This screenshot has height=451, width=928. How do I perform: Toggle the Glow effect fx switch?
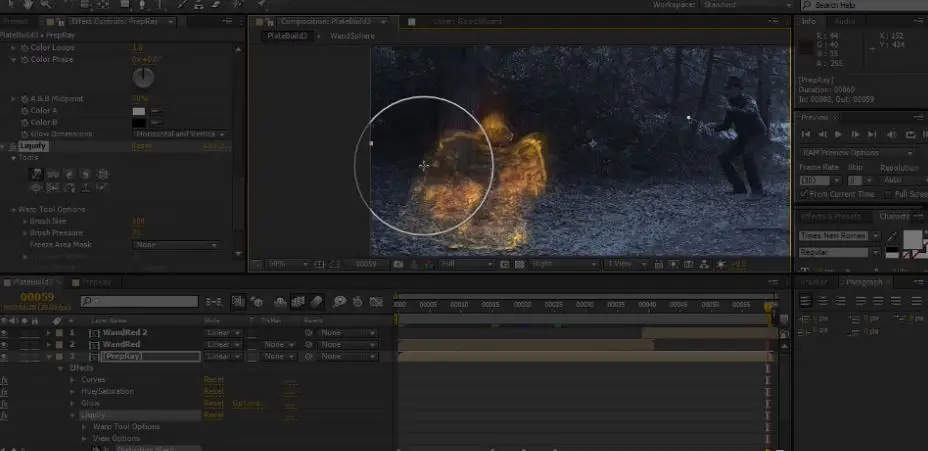point(4,404)
